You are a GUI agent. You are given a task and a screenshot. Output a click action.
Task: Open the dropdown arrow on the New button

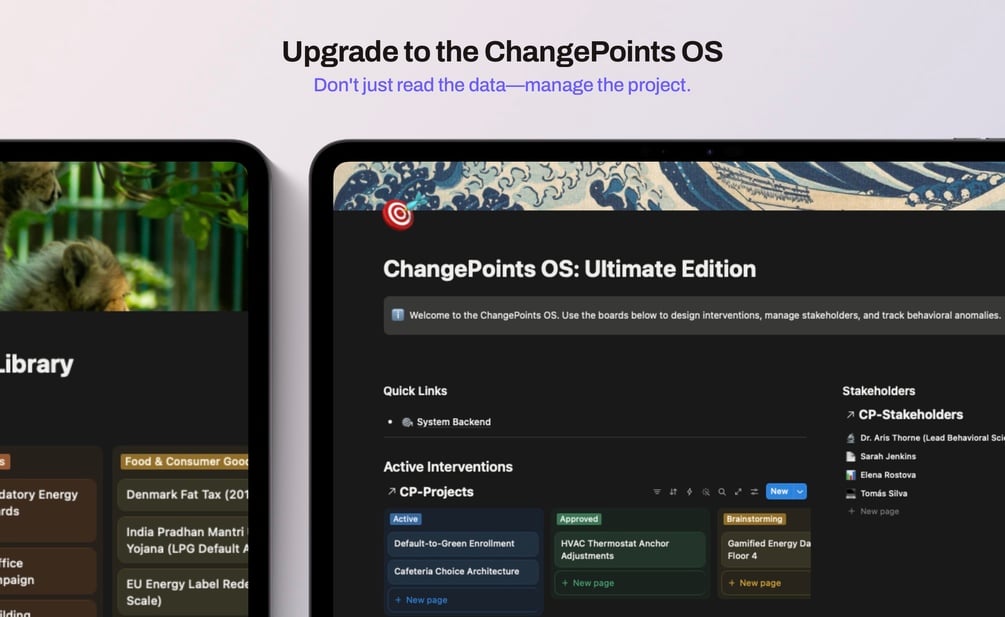point(800,491)
